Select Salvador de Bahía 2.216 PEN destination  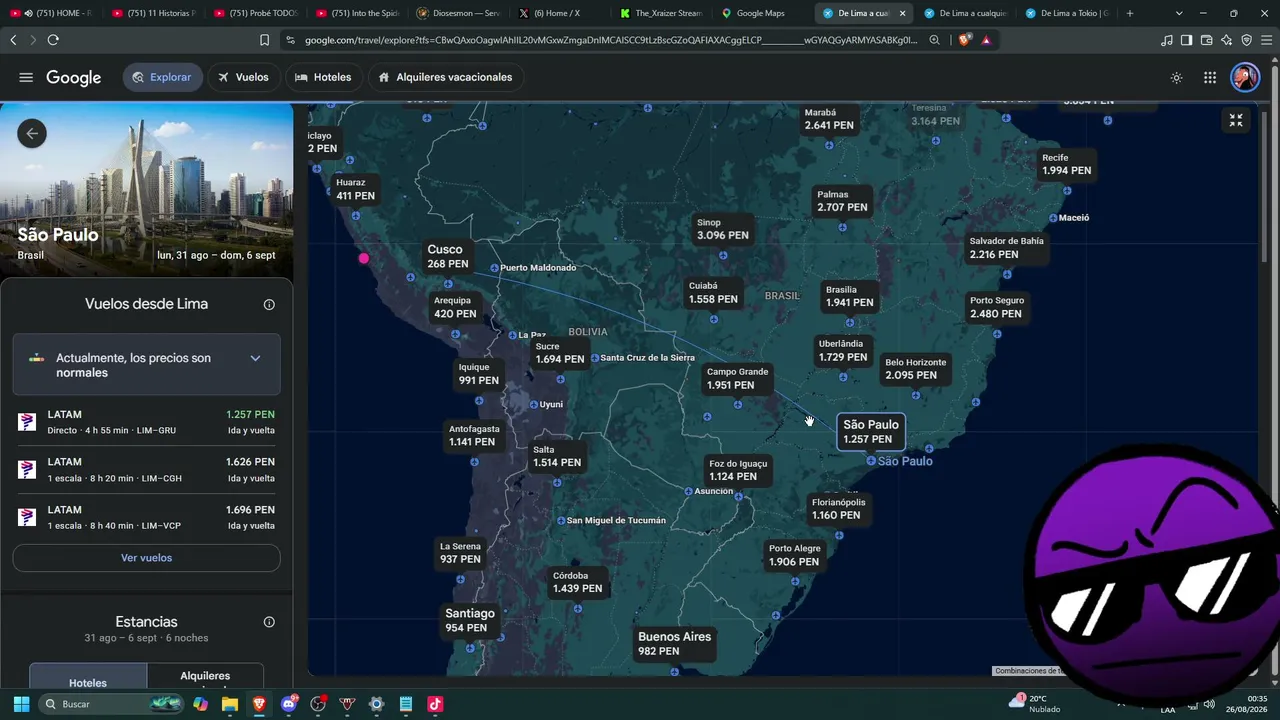point(1005,248)
